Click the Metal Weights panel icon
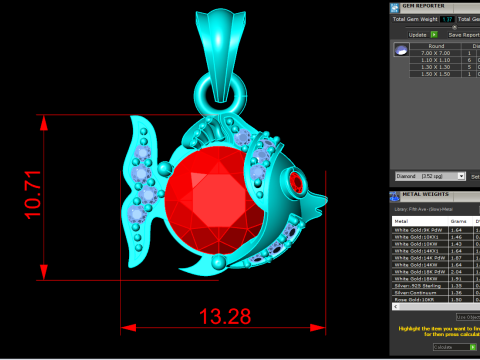This screenshot has width=480, height=360. click(395, 196)
